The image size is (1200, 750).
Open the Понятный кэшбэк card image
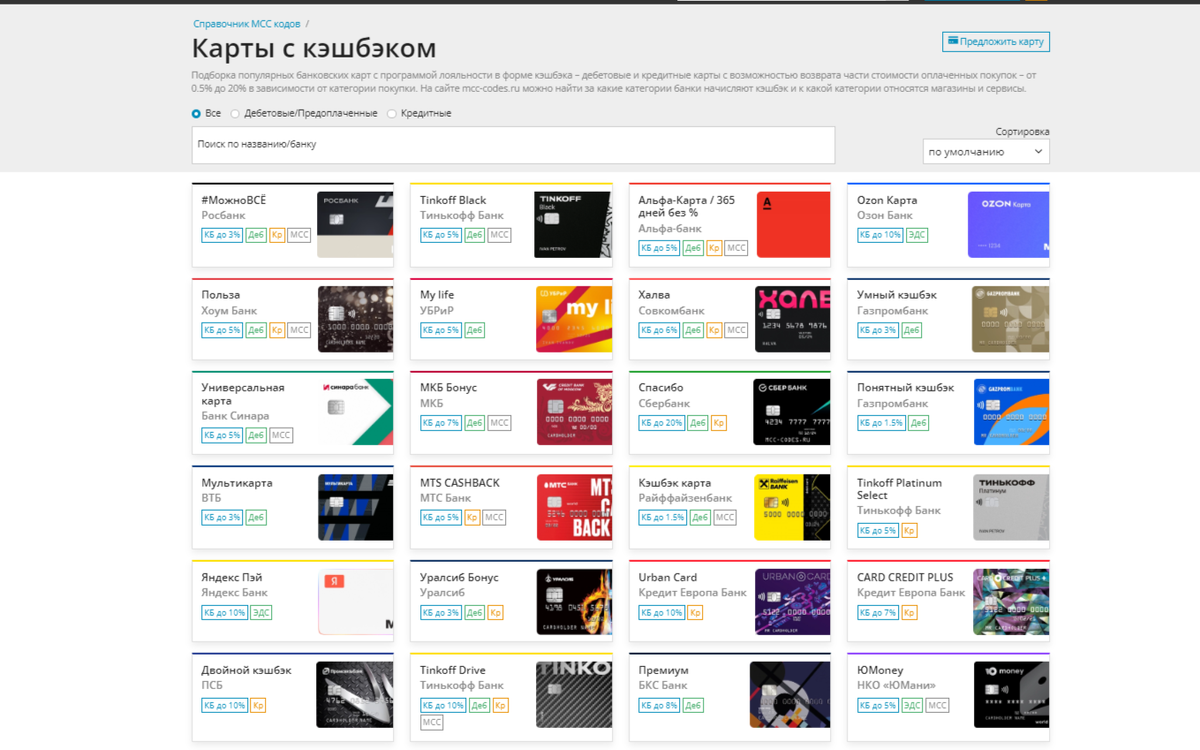[1011, 412]
